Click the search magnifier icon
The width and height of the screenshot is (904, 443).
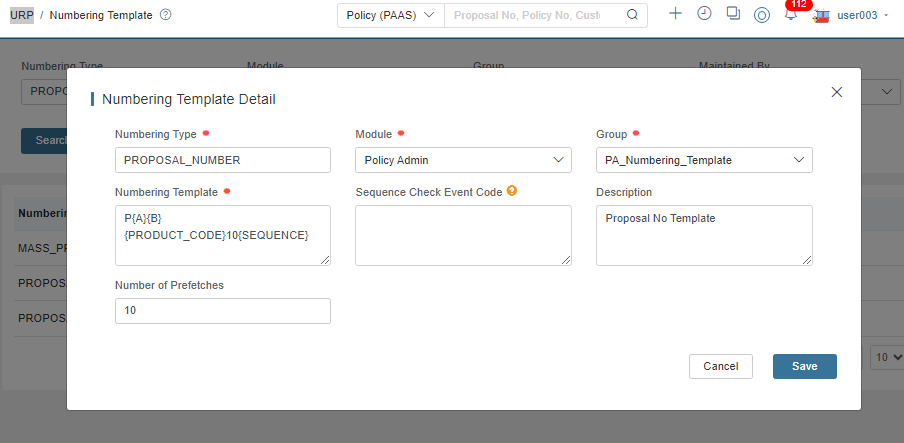(x=632, y=15)
